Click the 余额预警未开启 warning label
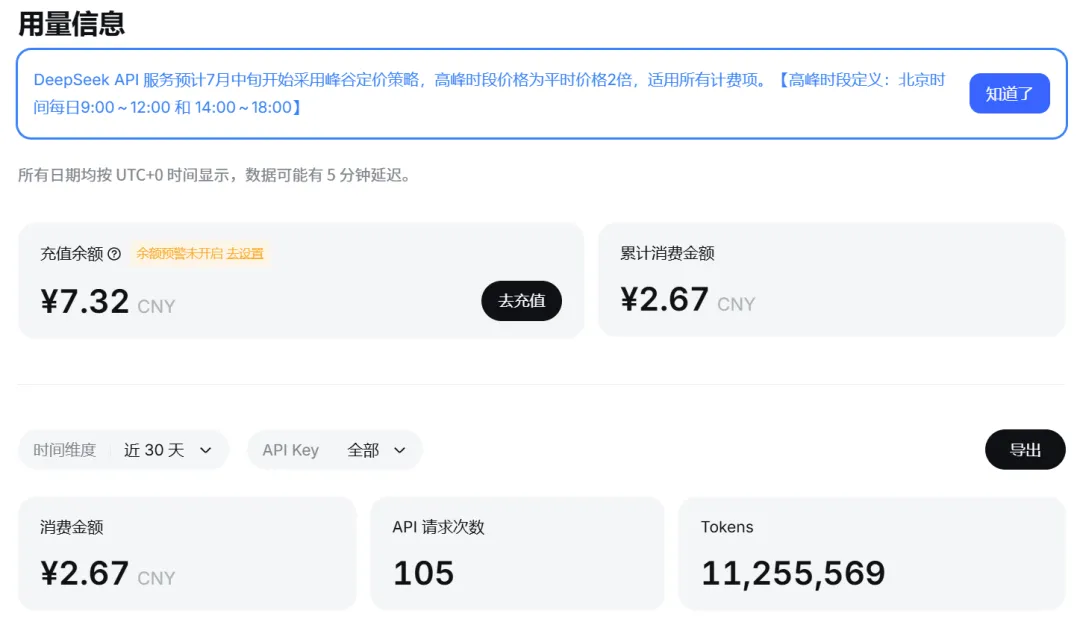Viewport: 1080px width, 622px height. [x=180, y=253]
